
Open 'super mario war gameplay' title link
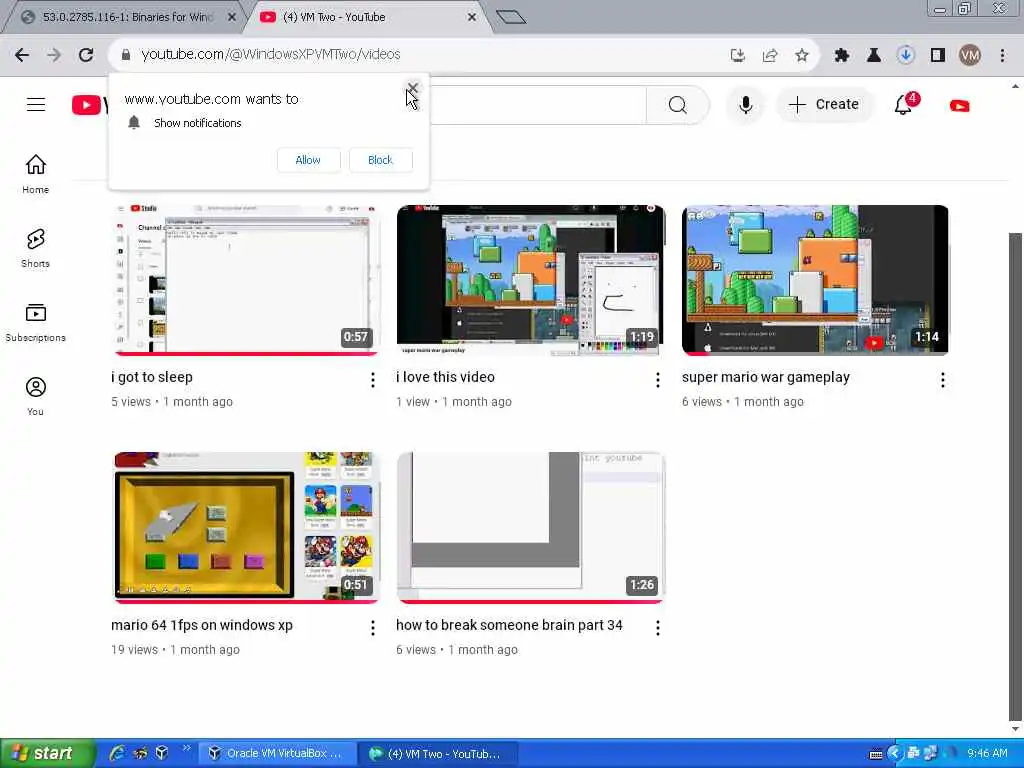click(766, 377)
